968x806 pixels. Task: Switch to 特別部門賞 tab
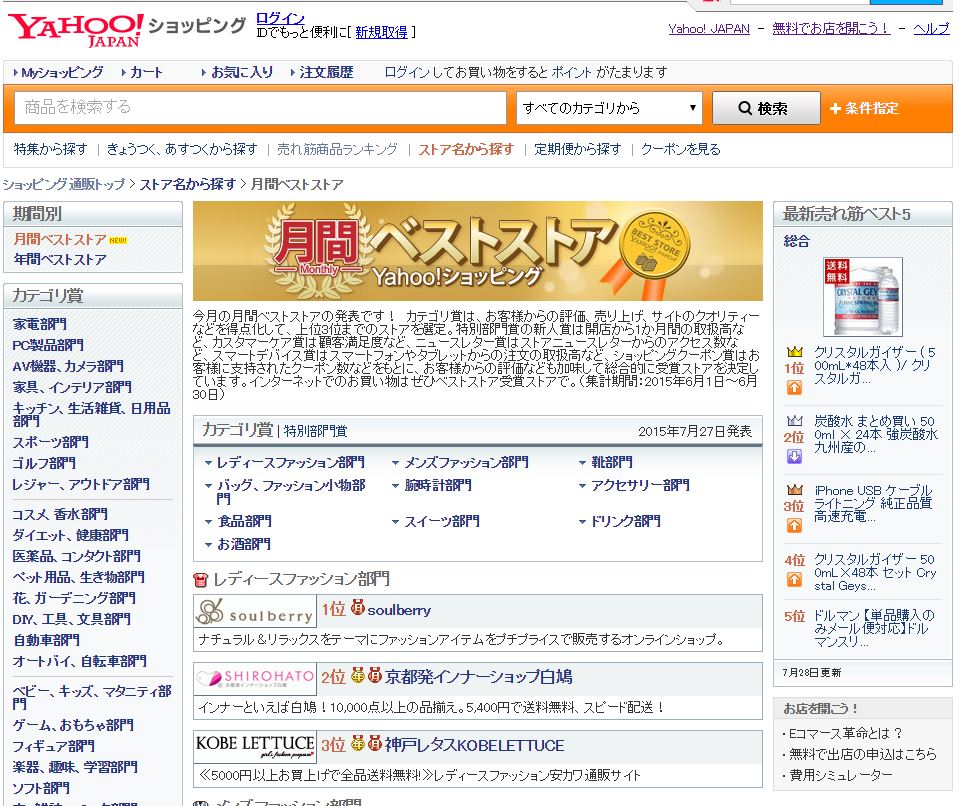315,431
